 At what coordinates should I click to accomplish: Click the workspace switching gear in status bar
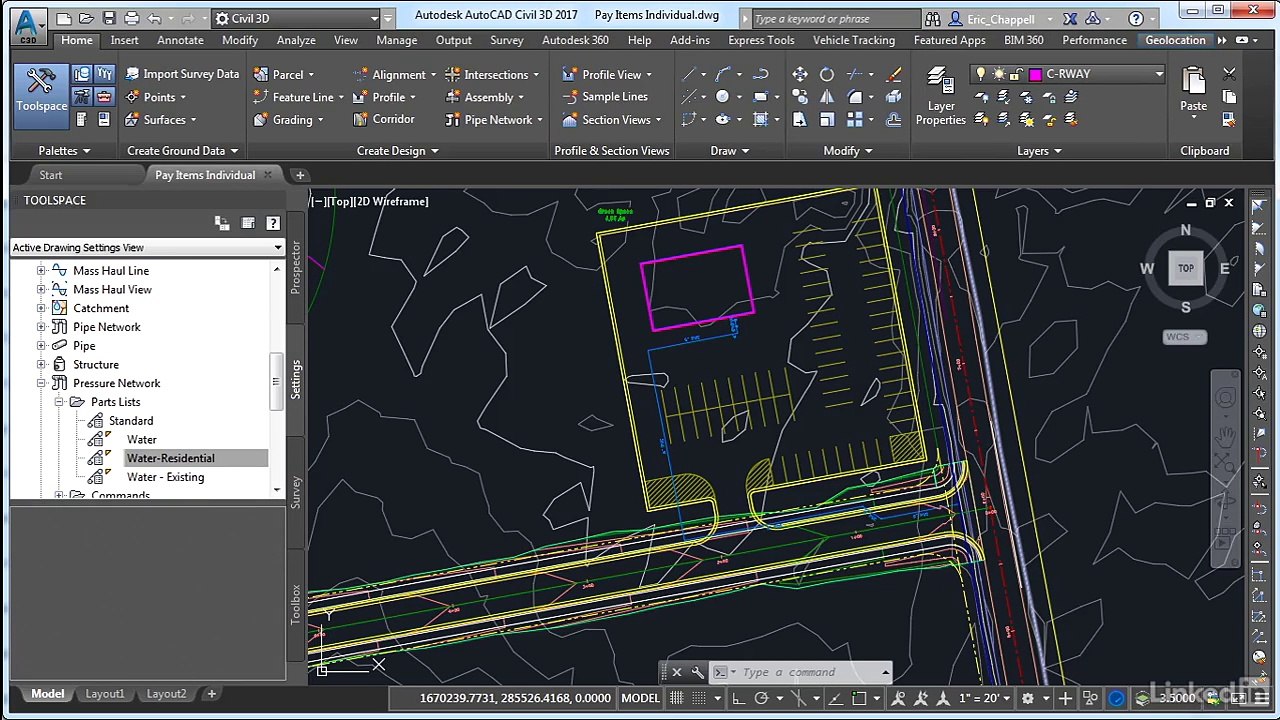[1027, 698]
